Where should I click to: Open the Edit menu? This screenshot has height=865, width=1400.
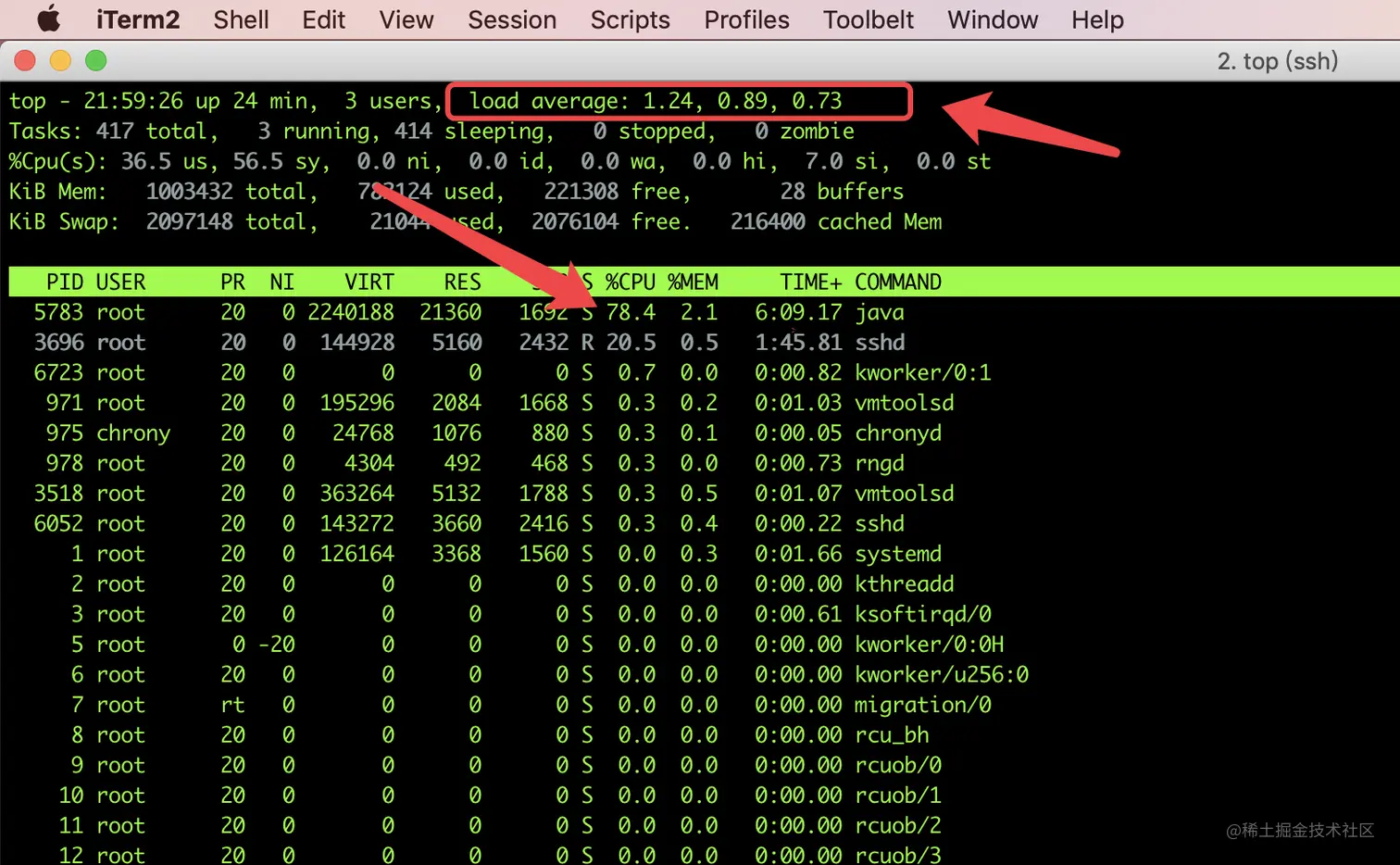(x=323, y=19)
